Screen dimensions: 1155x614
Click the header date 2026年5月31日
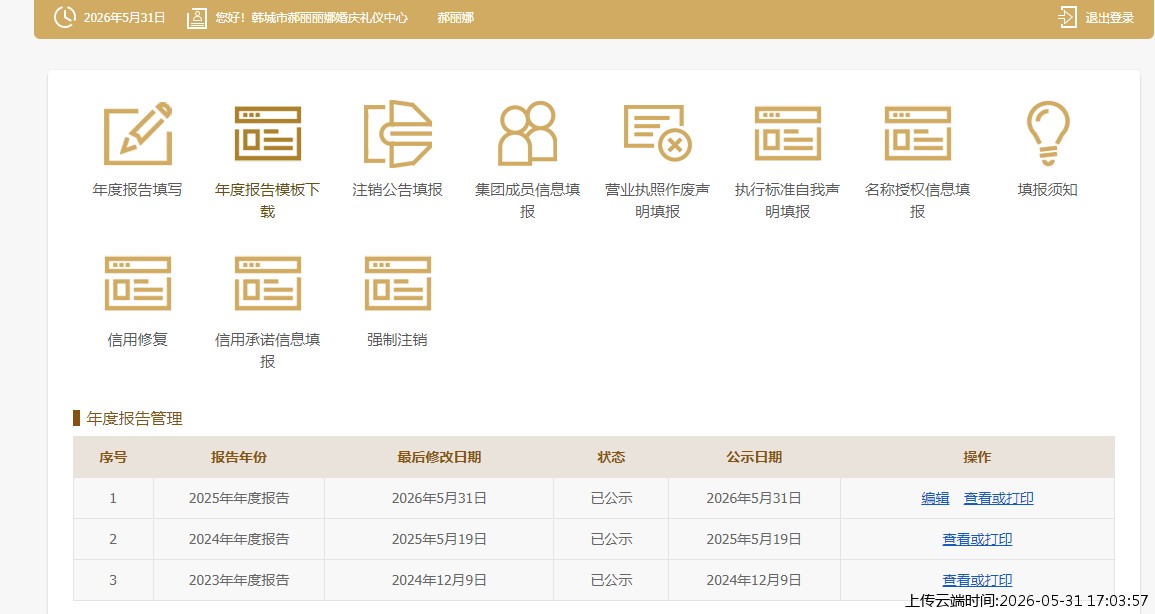124,18
